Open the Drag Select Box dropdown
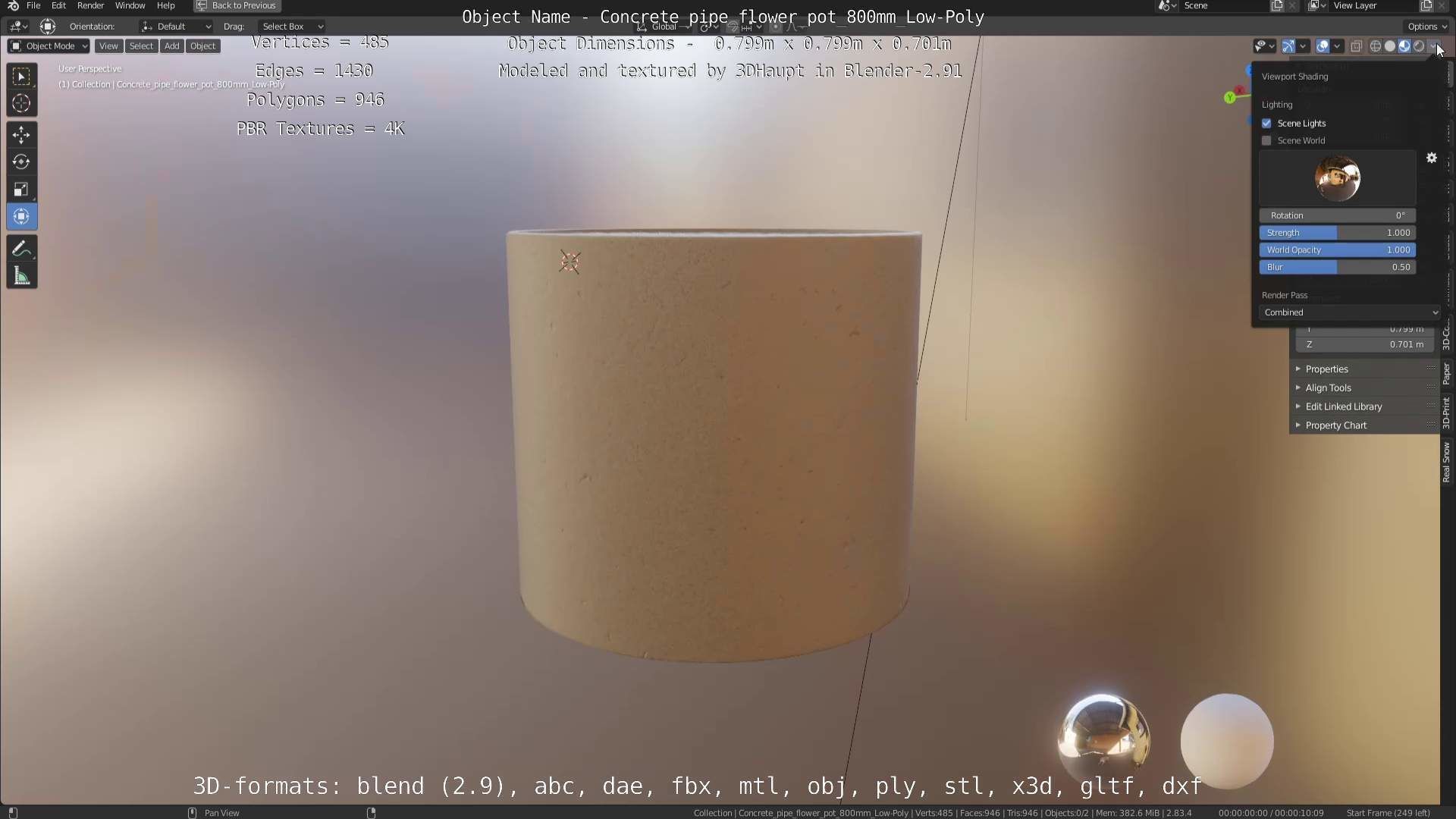The image size is (1456, 819). coord(291,27)
